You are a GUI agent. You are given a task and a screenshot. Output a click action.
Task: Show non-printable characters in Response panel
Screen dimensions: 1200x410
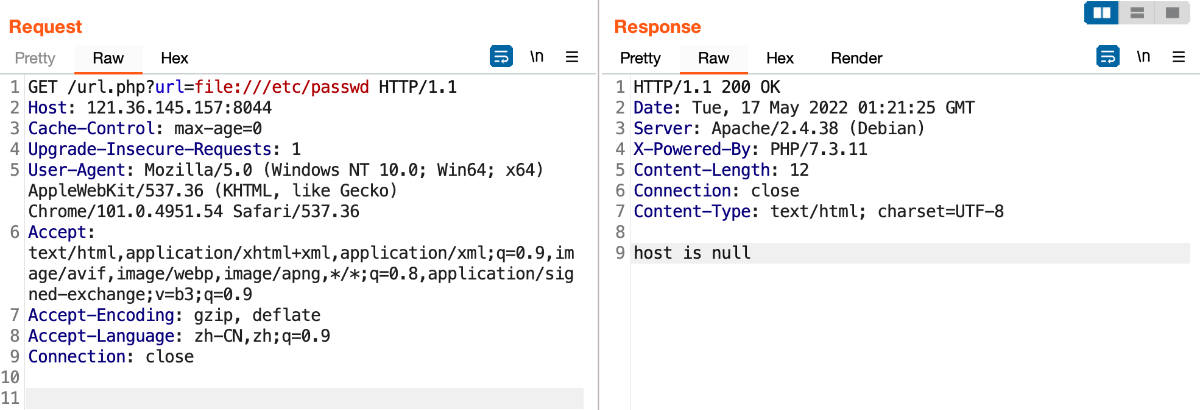[1143, 57]
